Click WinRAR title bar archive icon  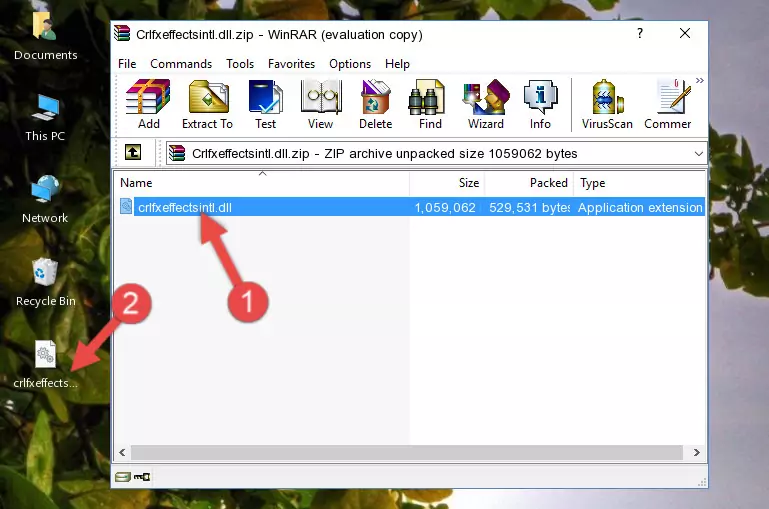pos(122,33)
